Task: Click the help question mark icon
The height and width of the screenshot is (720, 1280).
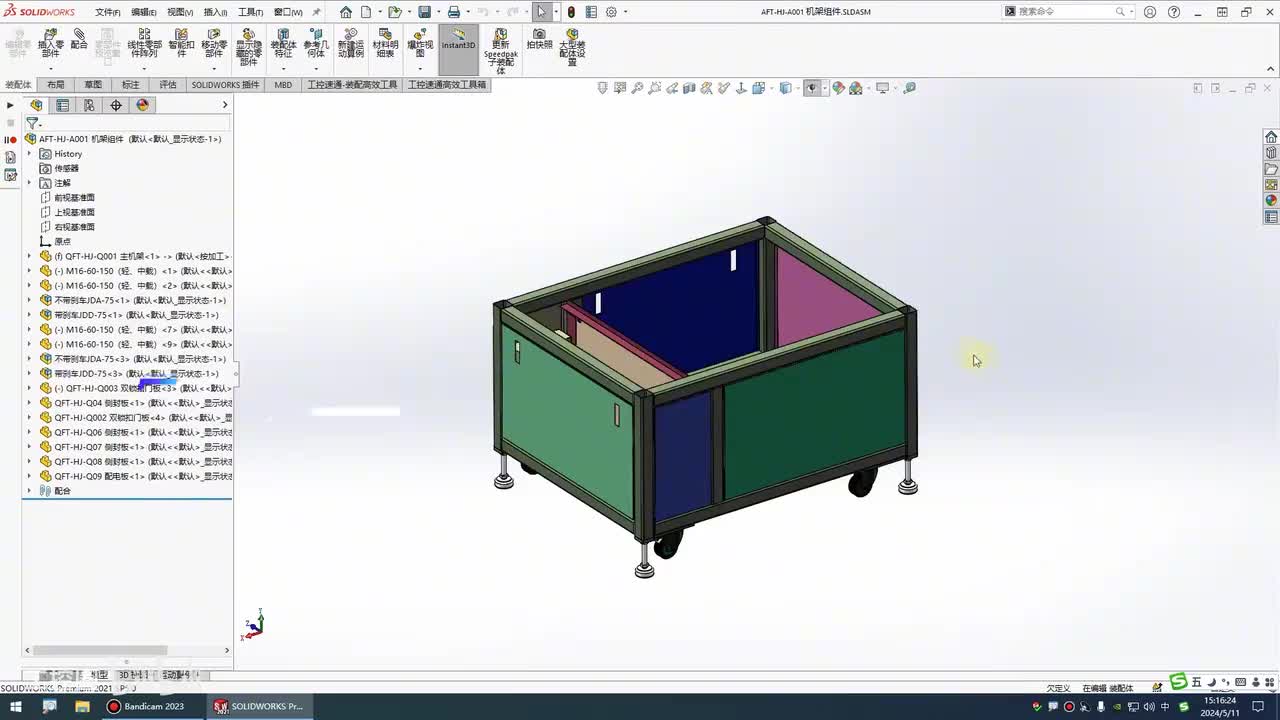Action: tap(1174, 12)
